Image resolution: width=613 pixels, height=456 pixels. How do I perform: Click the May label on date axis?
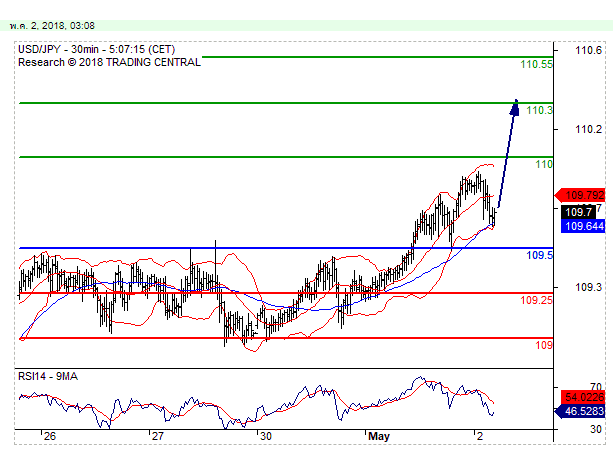378,437
